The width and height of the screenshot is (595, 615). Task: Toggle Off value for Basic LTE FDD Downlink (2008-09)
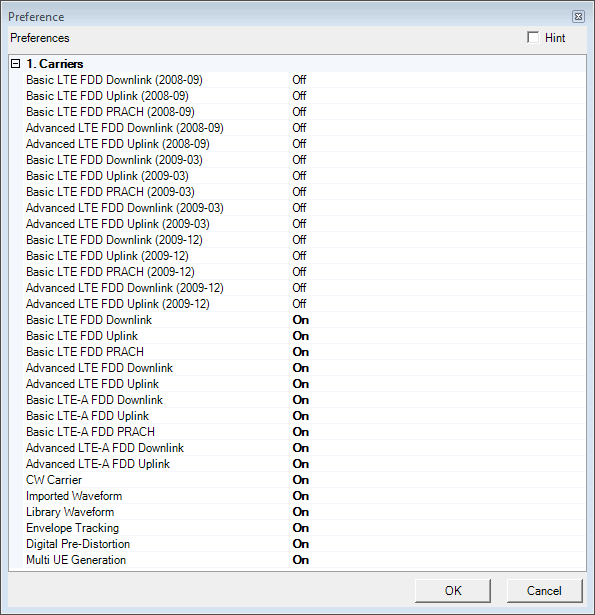[x=299, y=80]
